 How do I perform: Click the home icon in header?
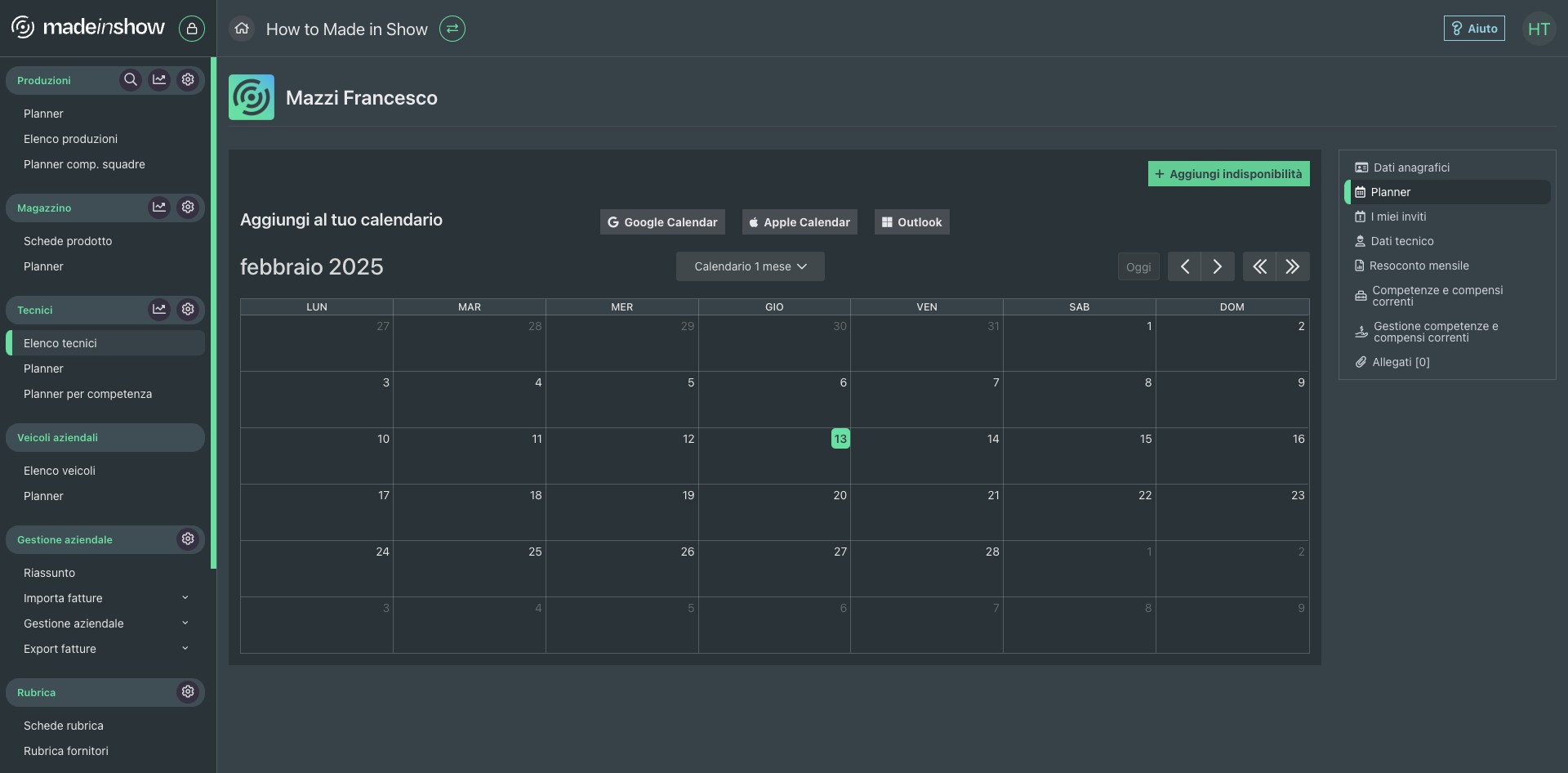coord(242,29)
